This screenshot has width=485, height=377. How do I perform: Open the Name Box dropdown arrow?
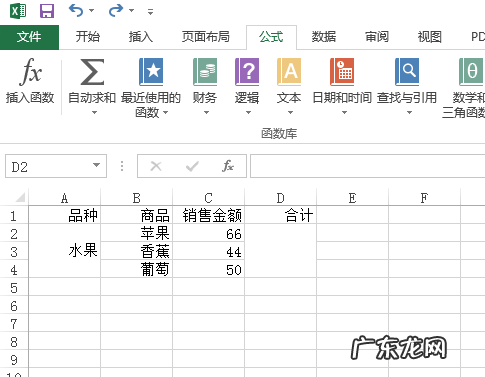tap(96, 165)
